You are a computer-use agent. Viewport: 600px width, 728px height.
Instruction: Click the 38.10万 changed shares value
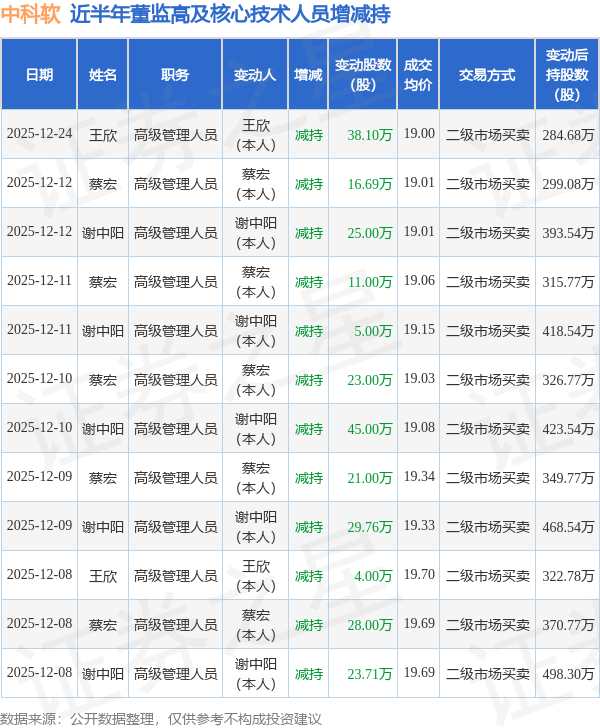click(x=370, y=135)
